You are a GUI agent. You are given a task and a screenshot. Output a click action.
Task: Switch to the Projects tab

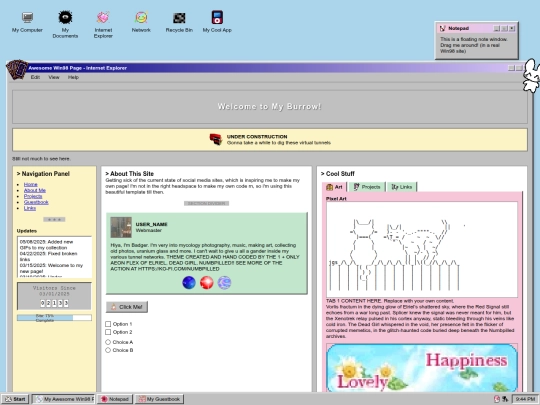367,187
